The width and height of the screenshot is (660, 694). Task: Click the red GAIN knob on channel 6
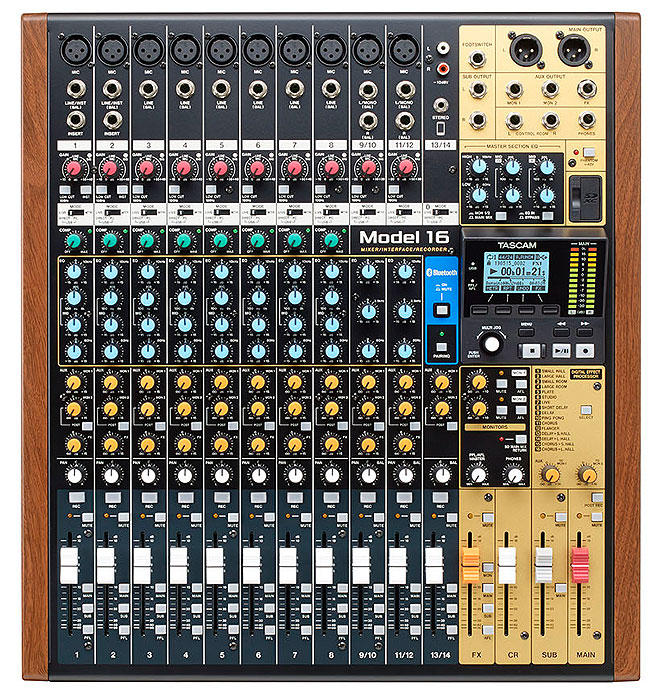coord(257,169)
